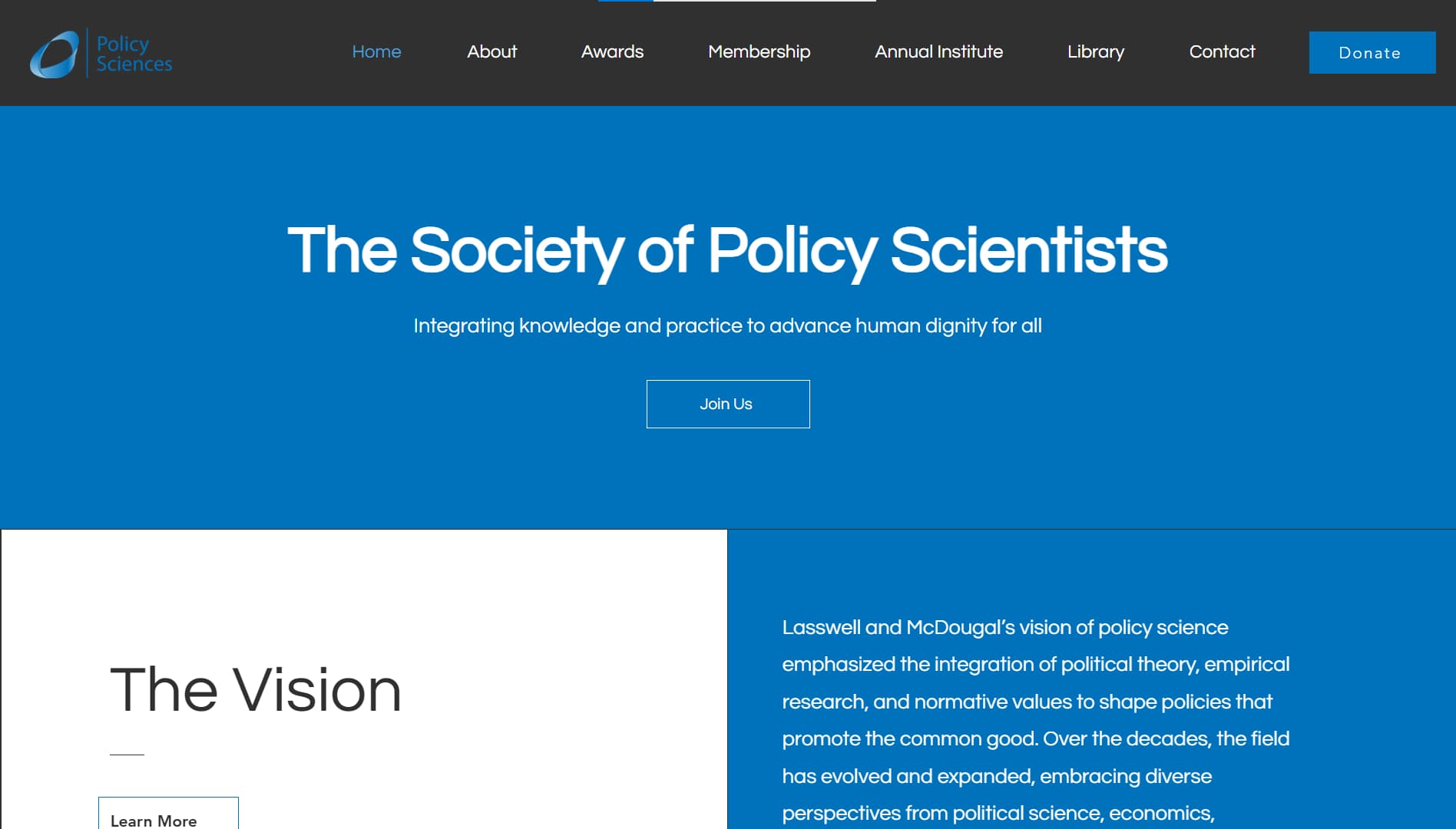Click Learn More under The Vision
Image resolution: width=1456 pixels, height=829 pixels.
pyautogui.click(x=168, y=817)
